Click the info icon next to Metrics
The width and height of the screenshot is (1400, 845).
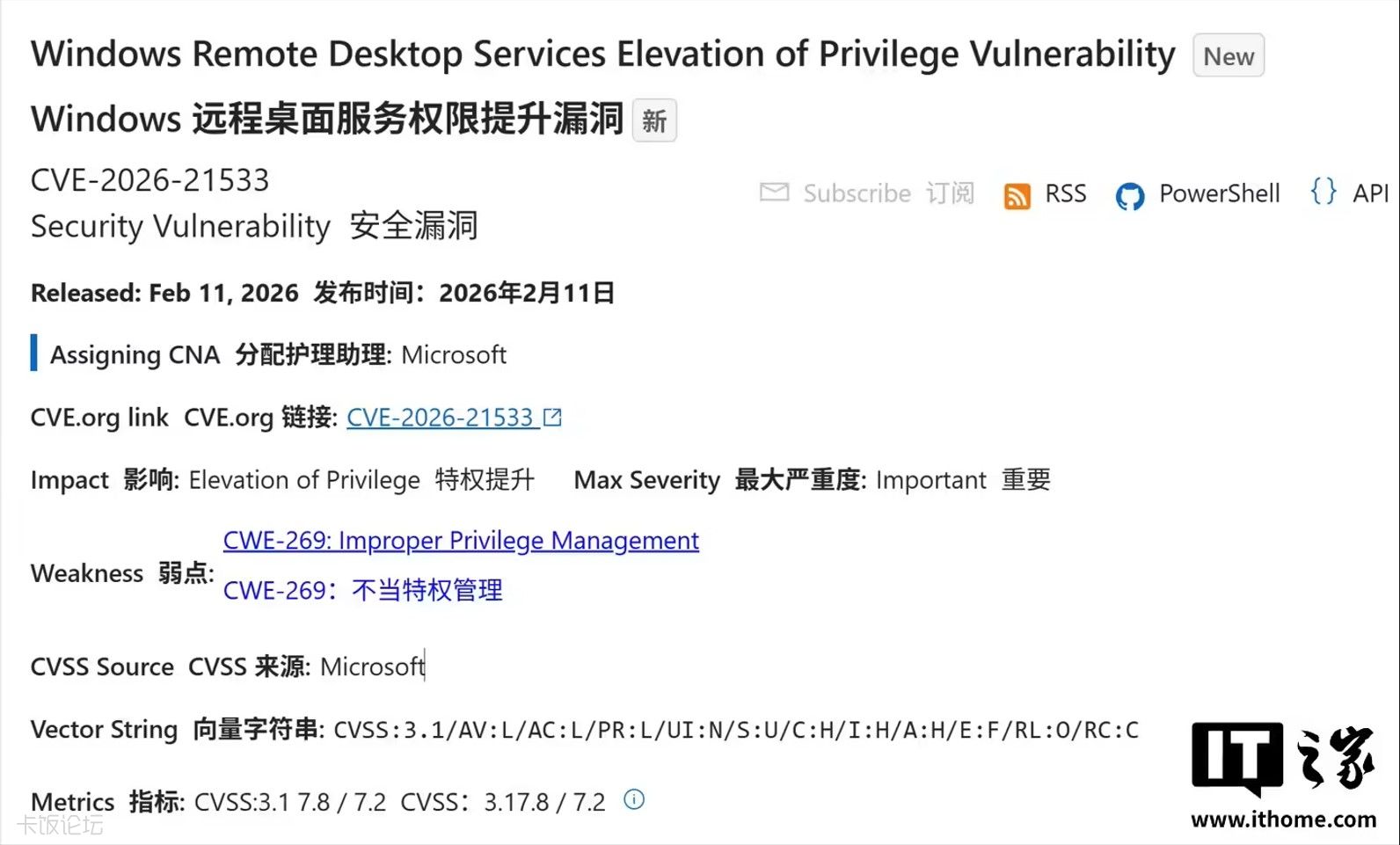tap(634, 799)
